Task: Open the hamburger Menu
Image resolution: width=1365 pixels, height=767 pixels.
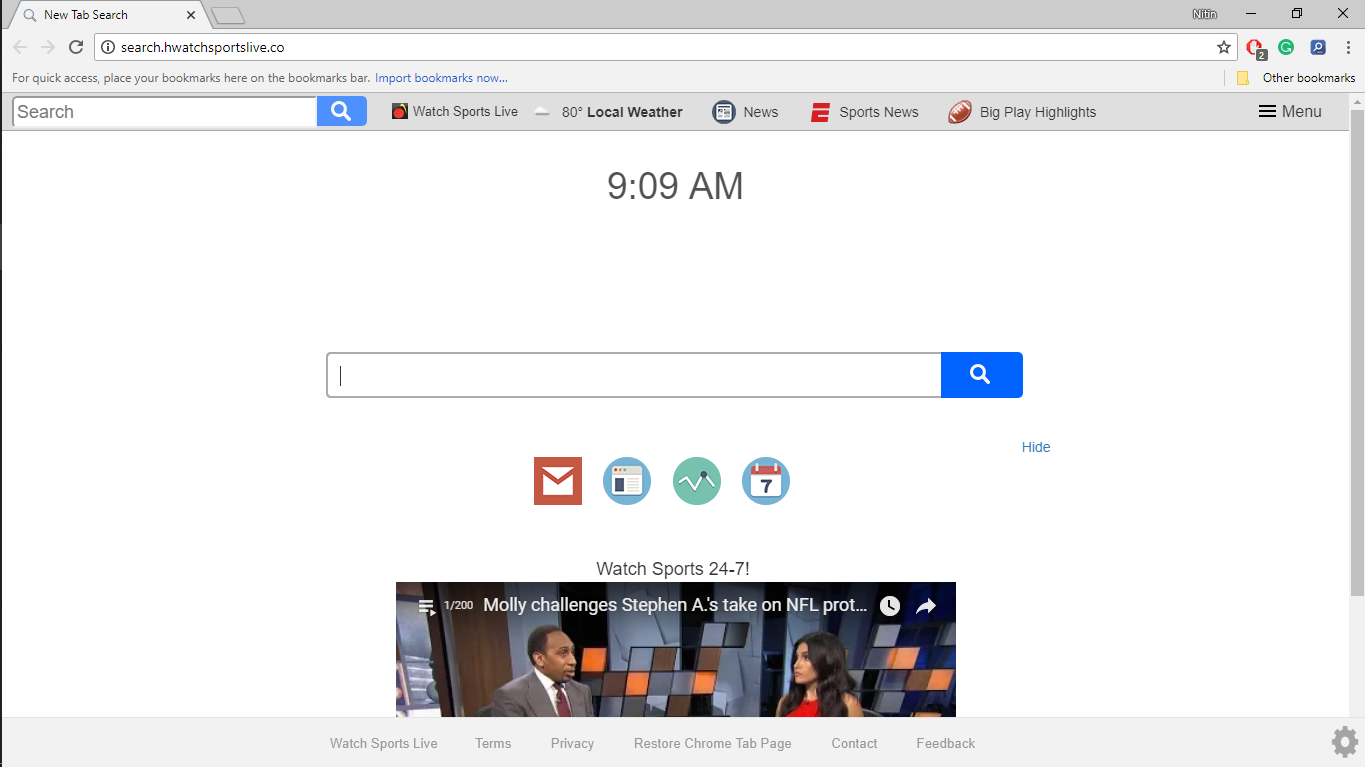Action: click(x=1289, y=111)
